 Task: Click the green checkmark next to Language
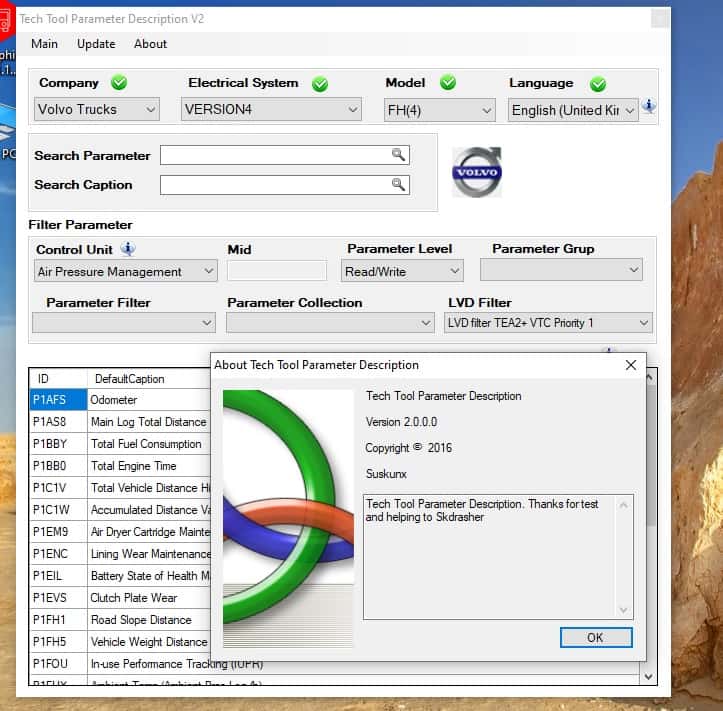598,84
